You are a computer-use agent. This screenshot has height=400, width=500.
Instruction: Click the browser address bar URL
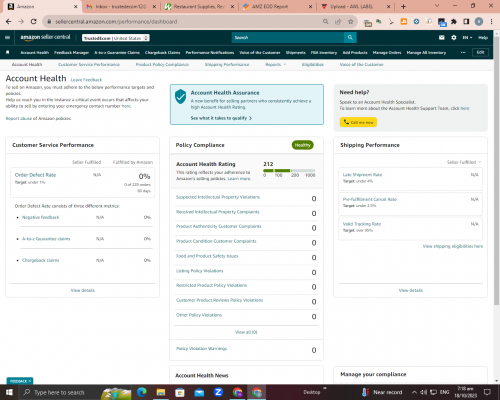(116, 22)
